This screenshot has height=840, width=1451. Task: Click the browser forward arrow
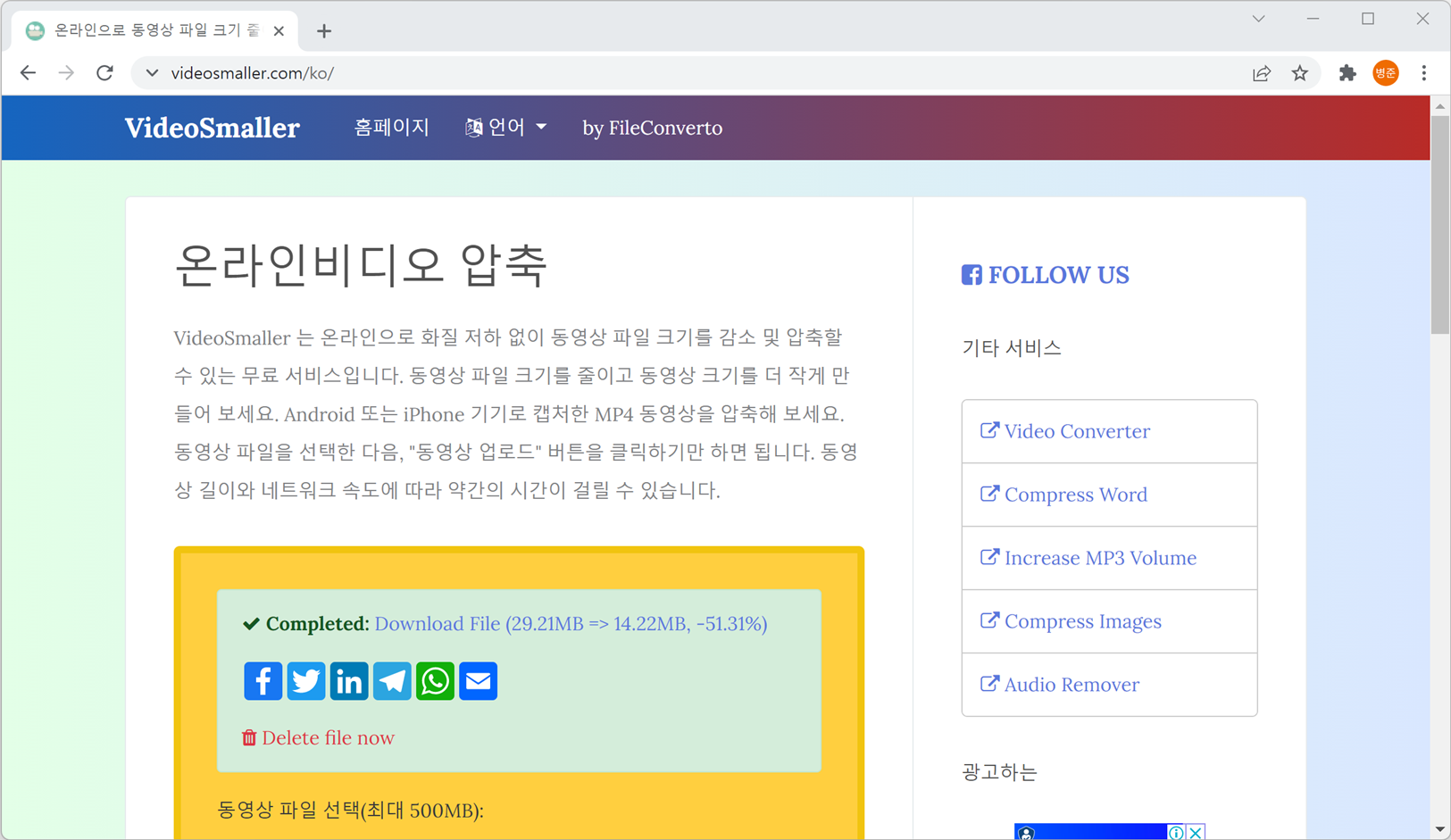pyautogui.click(x=66, y=73)
